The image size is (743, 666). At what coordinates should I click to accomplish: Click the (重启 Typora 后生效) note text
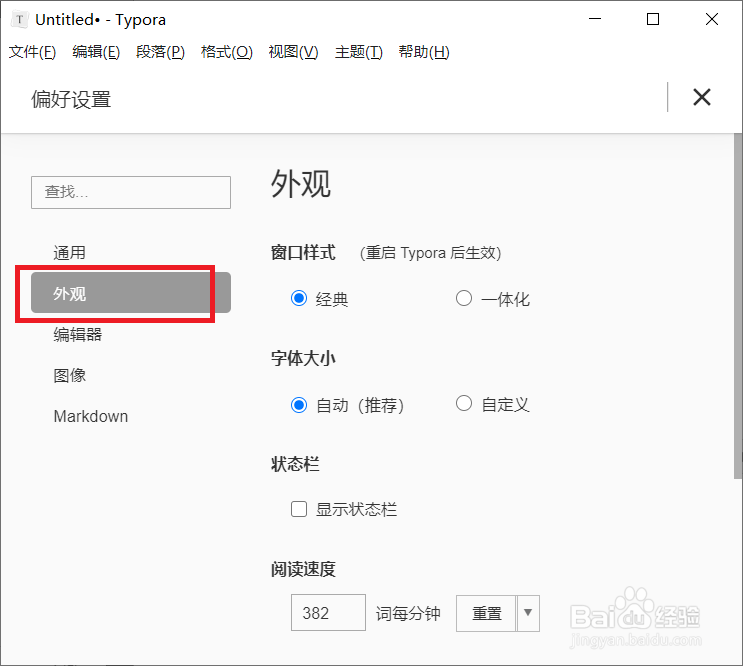[x=430, y=252]
